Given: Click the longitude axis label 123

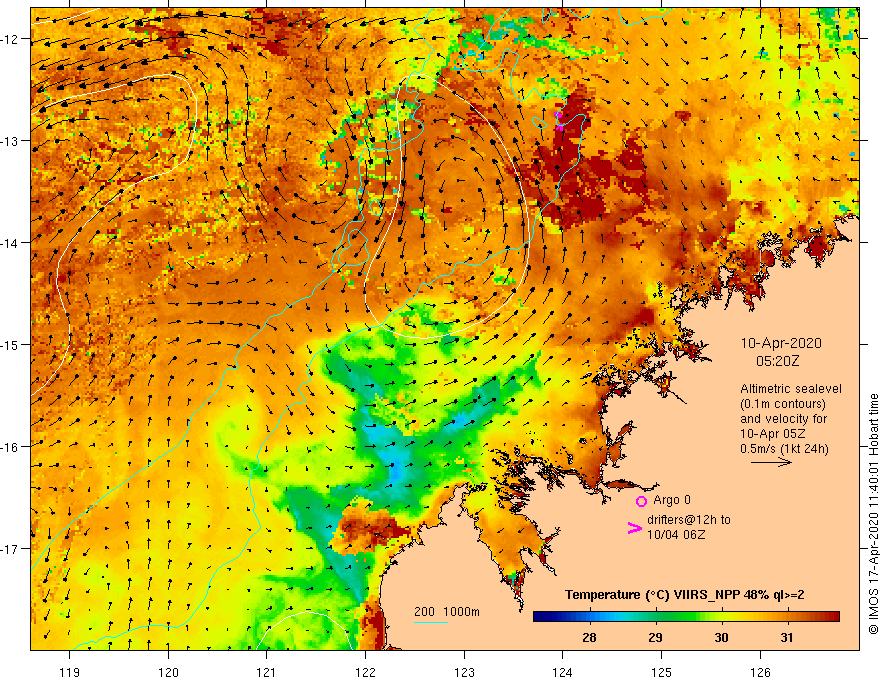Looking at the screenshot, I should click(x=464, y=672).
